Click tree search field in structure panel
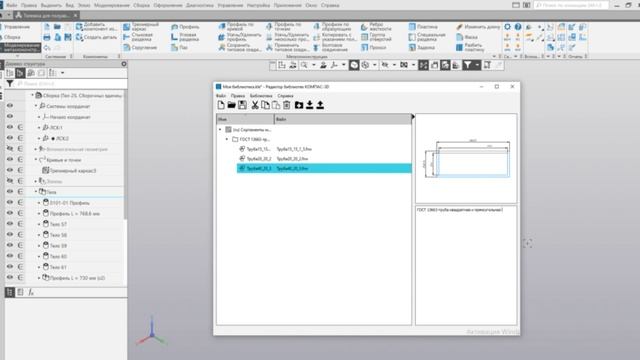The image size is (640, 360). pos(71,84)
